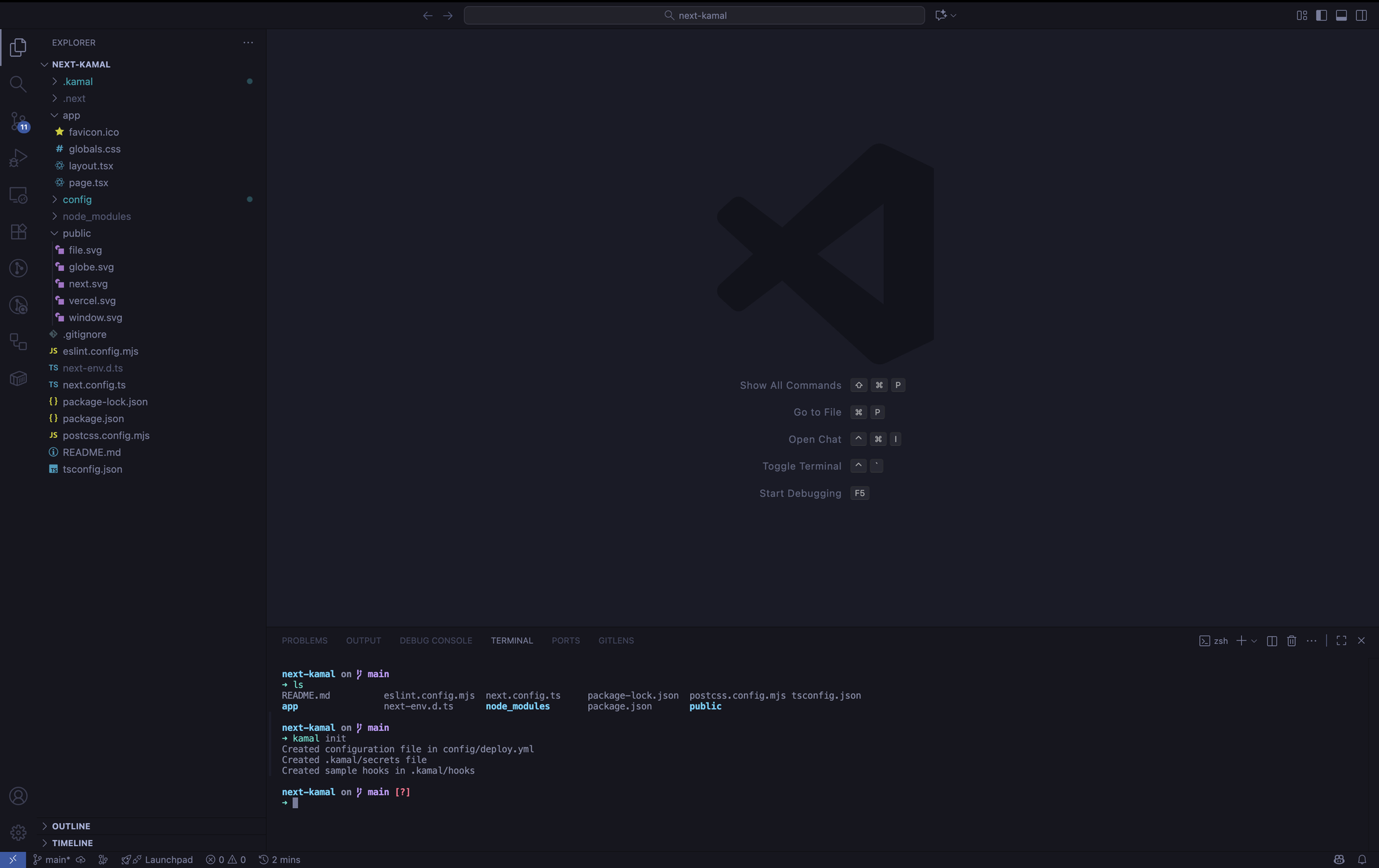1379x868 pixels.
Task: Collapse the public folder
Action: tap(76, 233)
